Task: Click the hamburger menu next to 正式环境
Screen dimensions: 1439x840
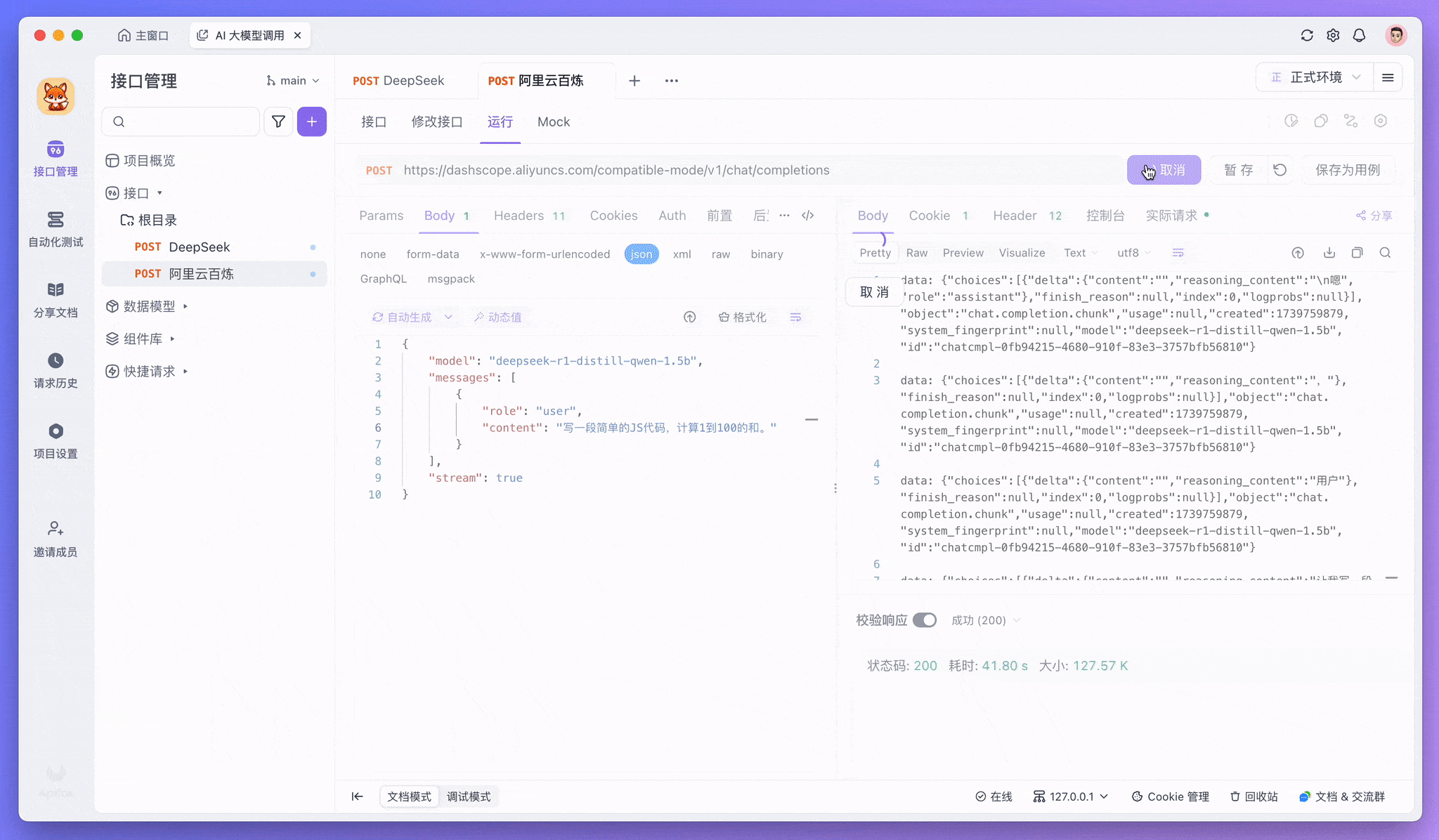Action: coord(1388,77)
